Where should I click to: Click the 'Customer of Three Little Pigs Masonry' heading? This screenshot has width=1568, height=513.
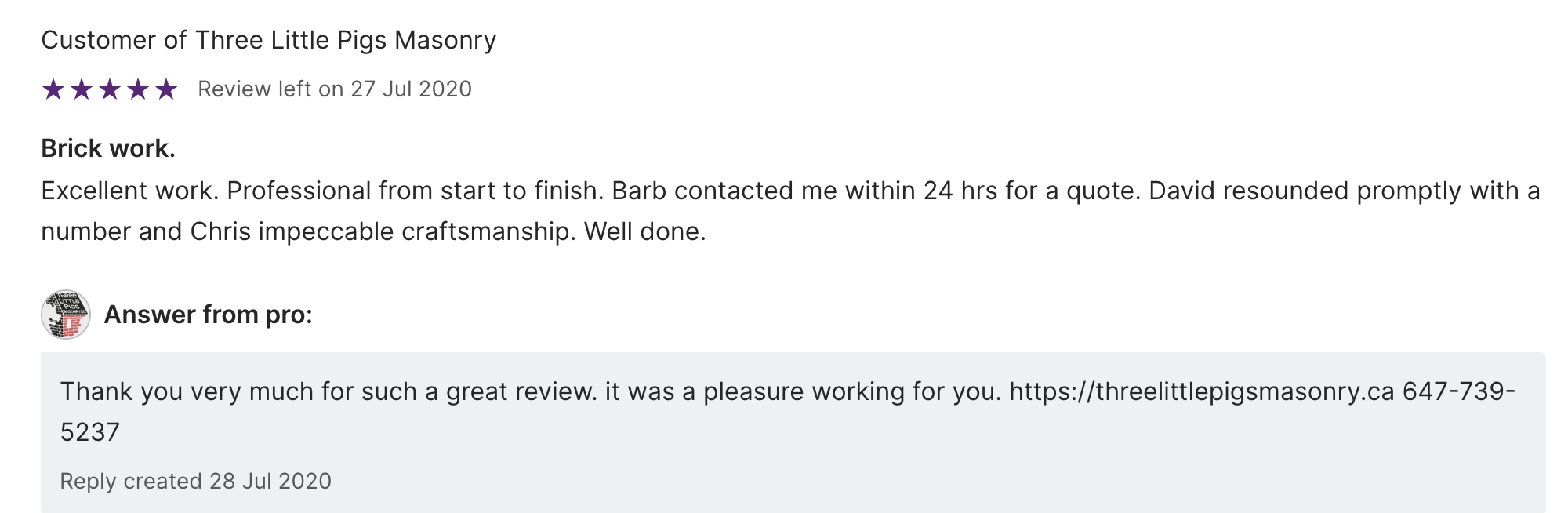(268, 40)
